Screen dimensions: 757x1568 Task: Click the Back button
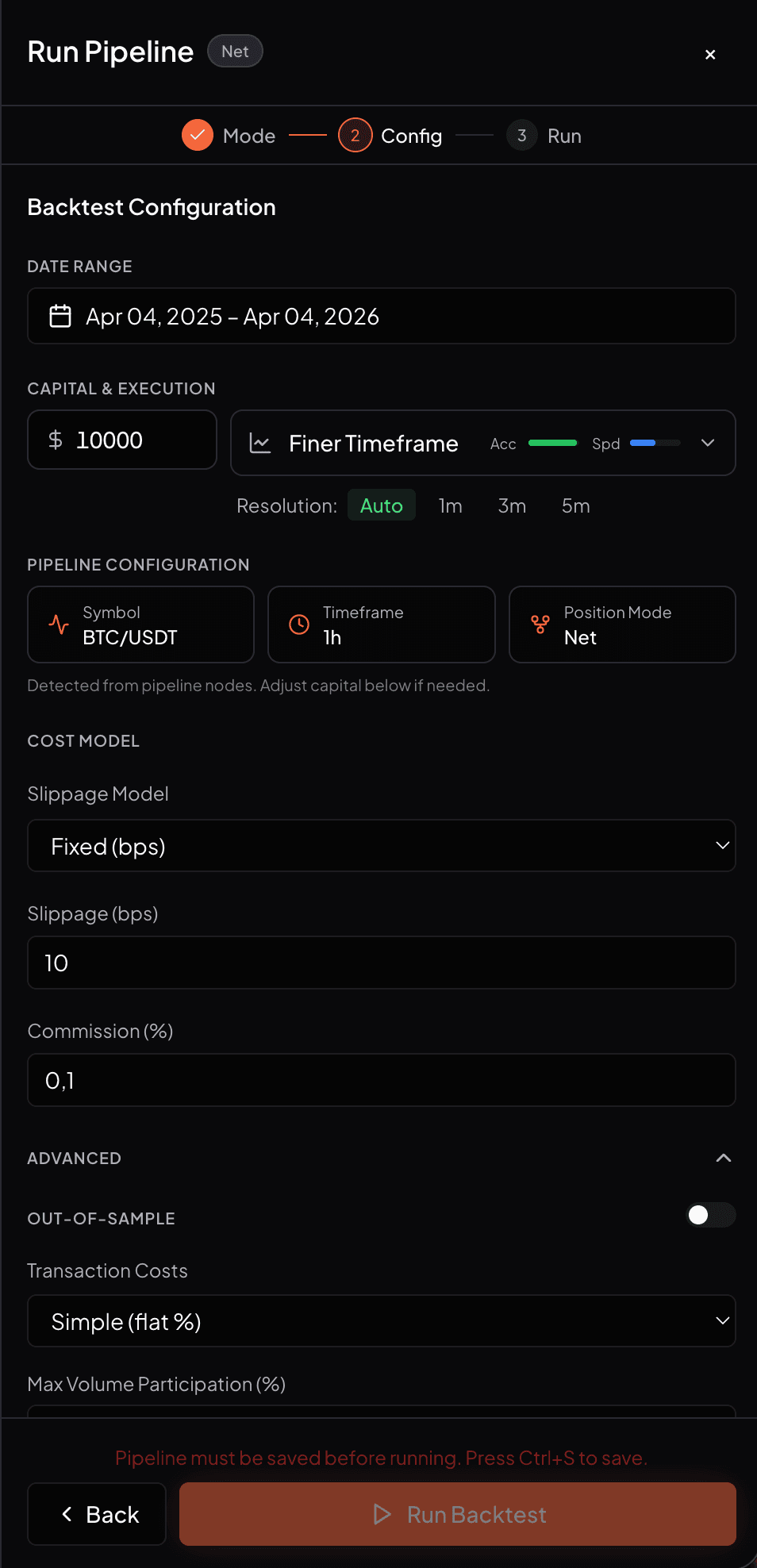97,1514
